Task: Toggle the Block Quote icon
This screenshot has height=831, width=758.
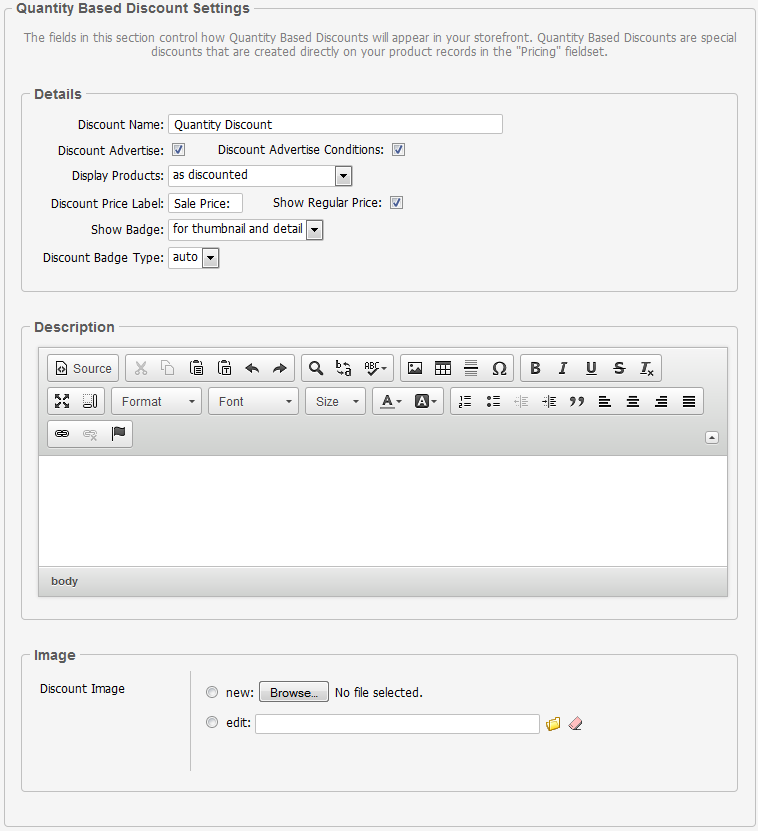Action: [x=576, y=401]
